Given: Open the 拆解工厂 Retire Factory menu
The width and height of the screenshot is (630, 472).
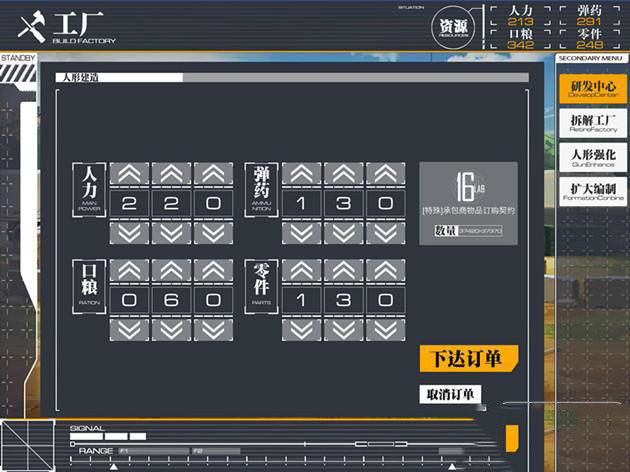Looking at the screenshot, I should pyautogui.click(x=592, y=123).
